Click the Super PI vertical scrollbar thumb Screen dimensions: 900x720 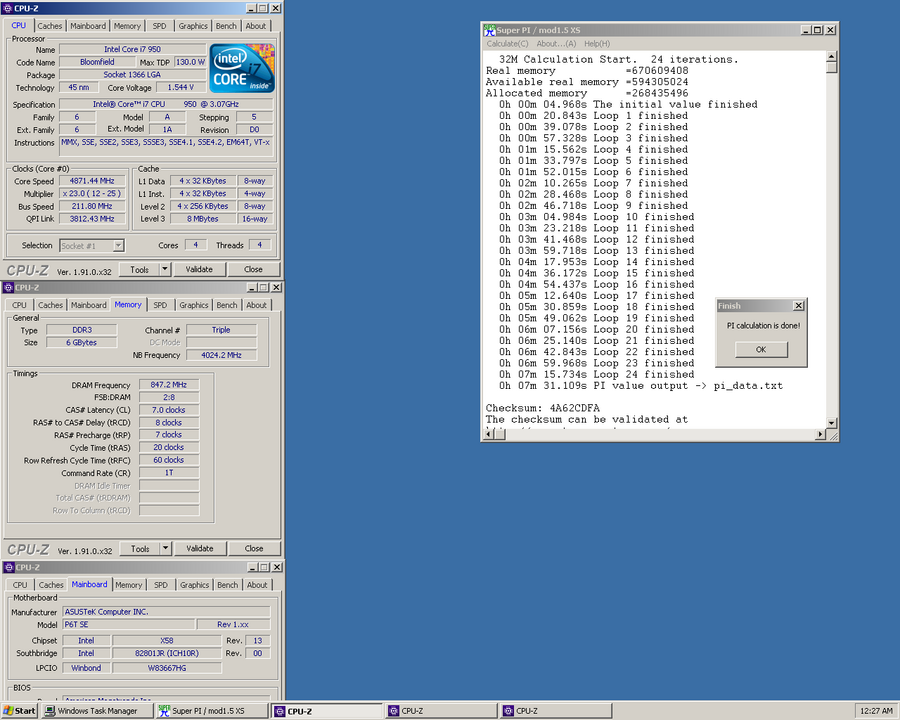(x=832, y=67)
